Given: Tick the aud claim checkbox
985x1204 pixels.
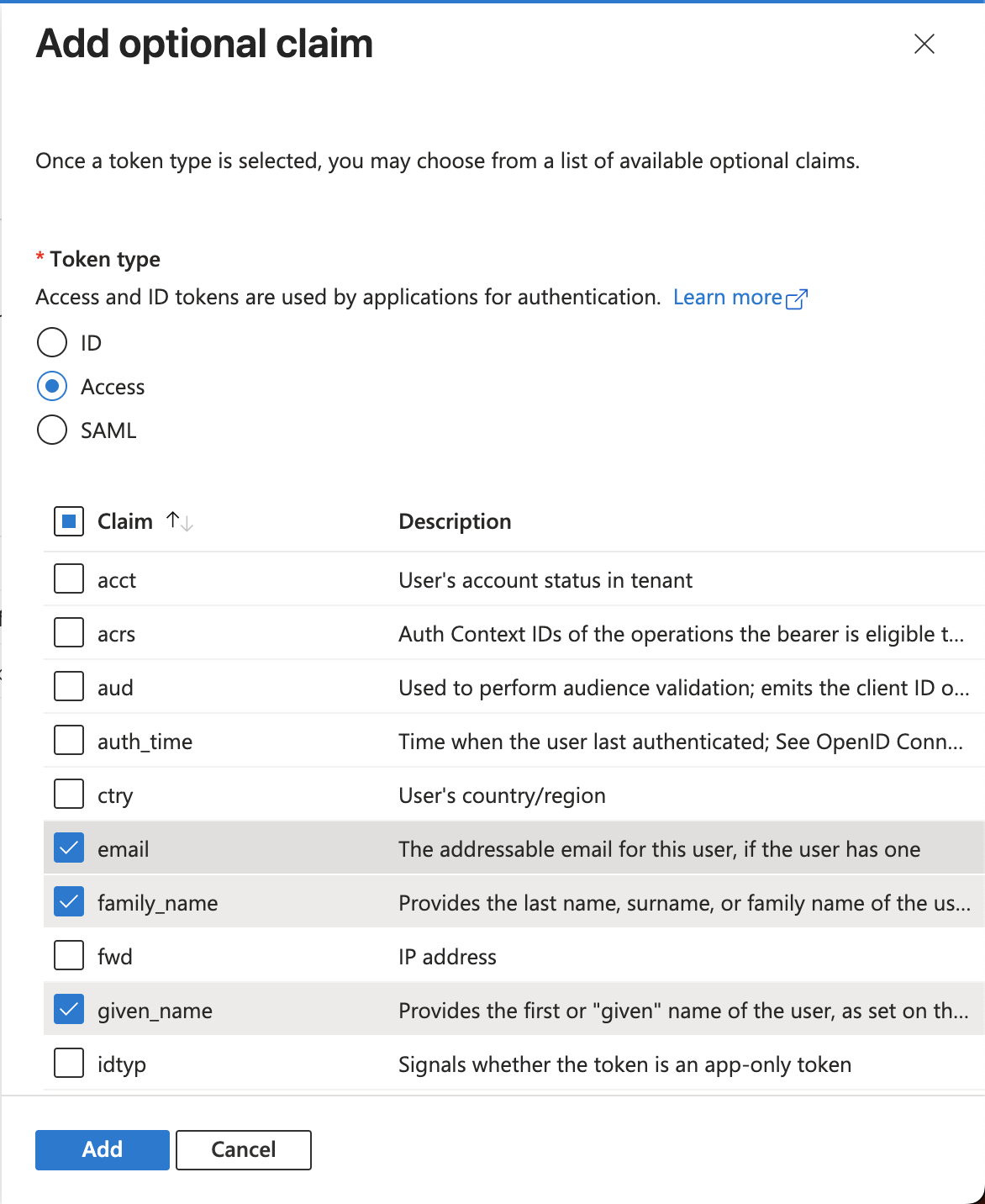Looking at the screenshot, I should tap(69, 687).
